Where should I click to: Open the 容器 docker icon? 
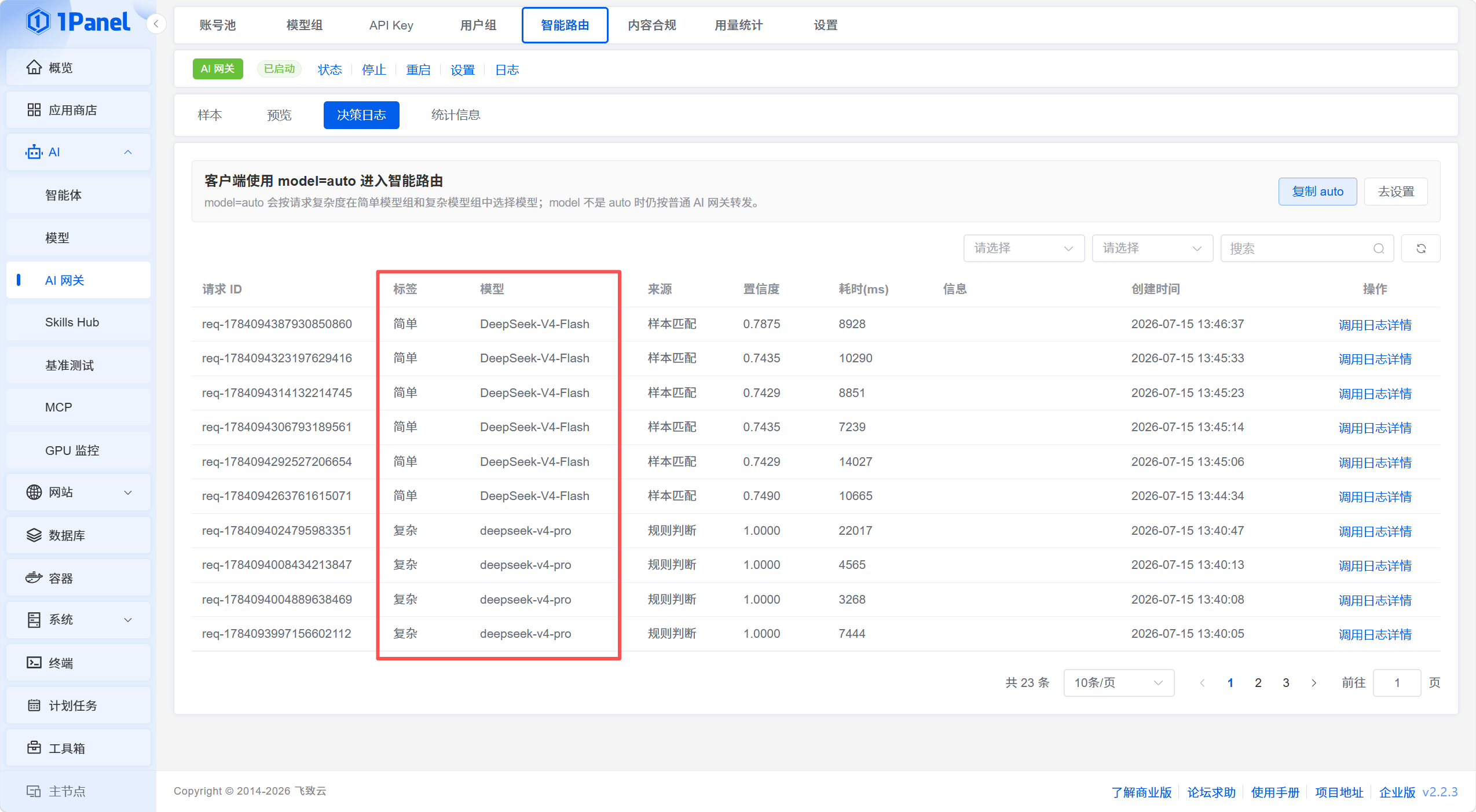click(x=34, y=578)
